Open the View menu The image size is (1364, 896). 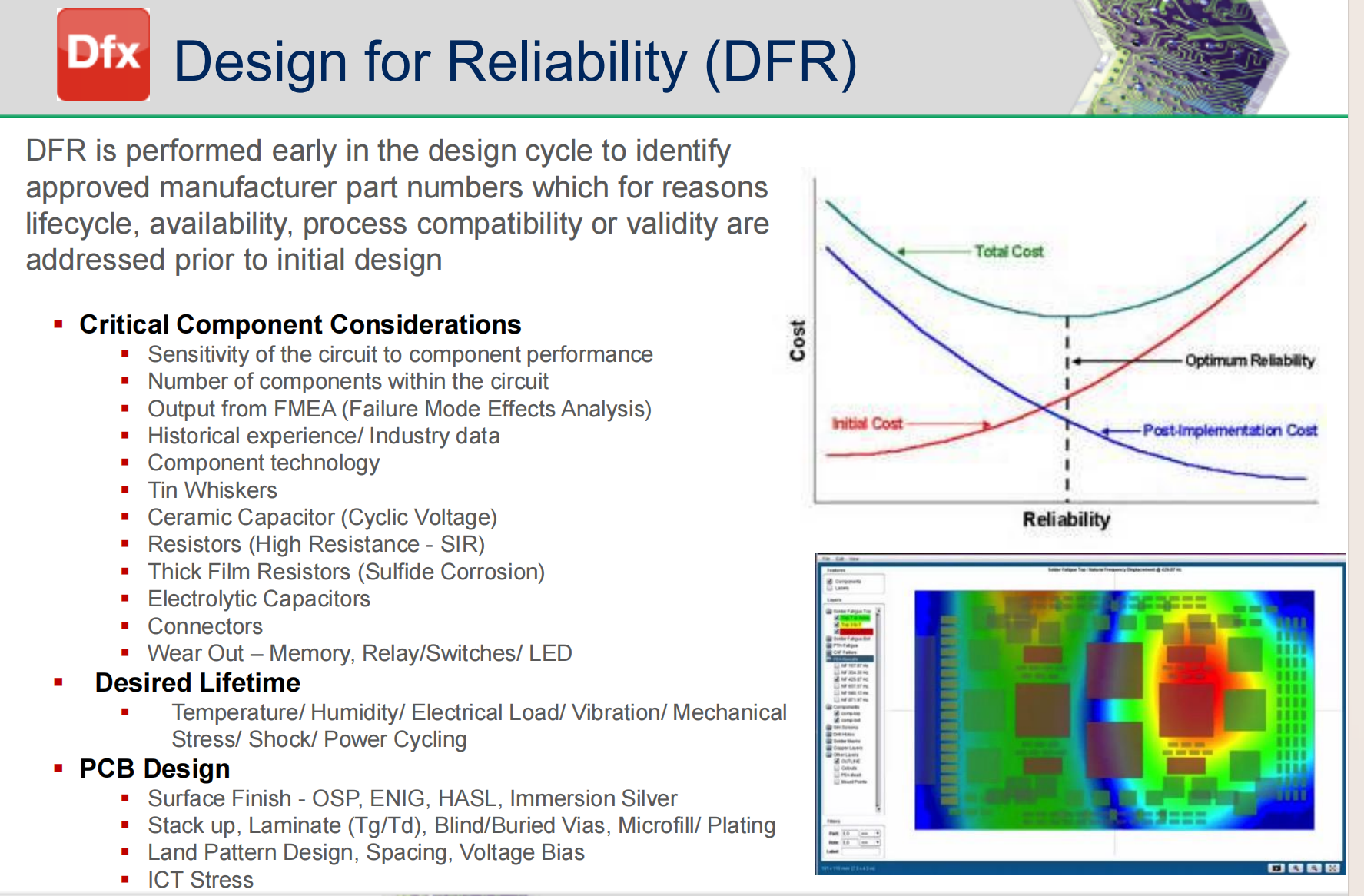point(854,559)
